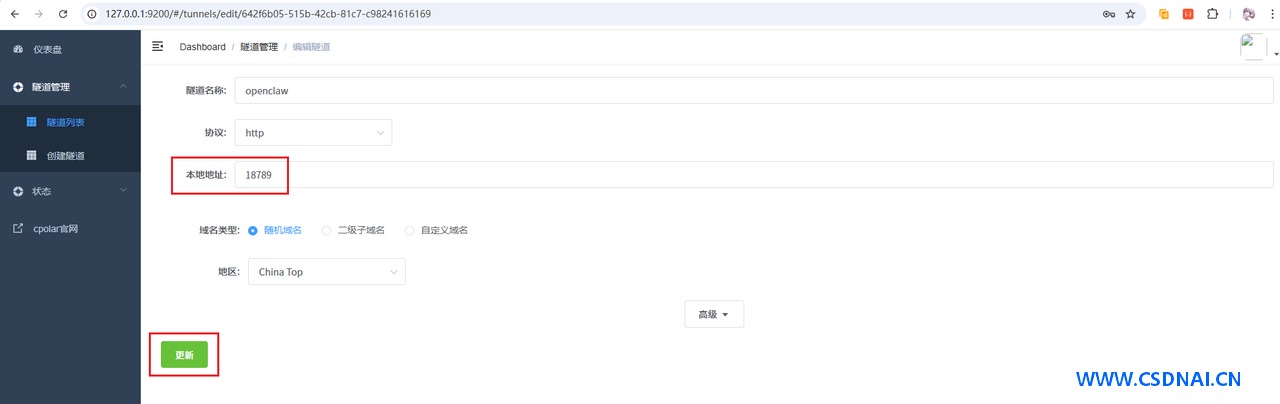Open 创建隧道 in the sidebar

coord(70,156)
